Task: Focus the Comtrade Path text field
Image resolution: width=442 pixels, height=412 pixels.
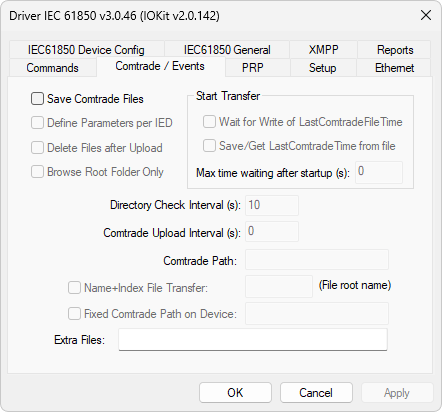Action: 317,260
